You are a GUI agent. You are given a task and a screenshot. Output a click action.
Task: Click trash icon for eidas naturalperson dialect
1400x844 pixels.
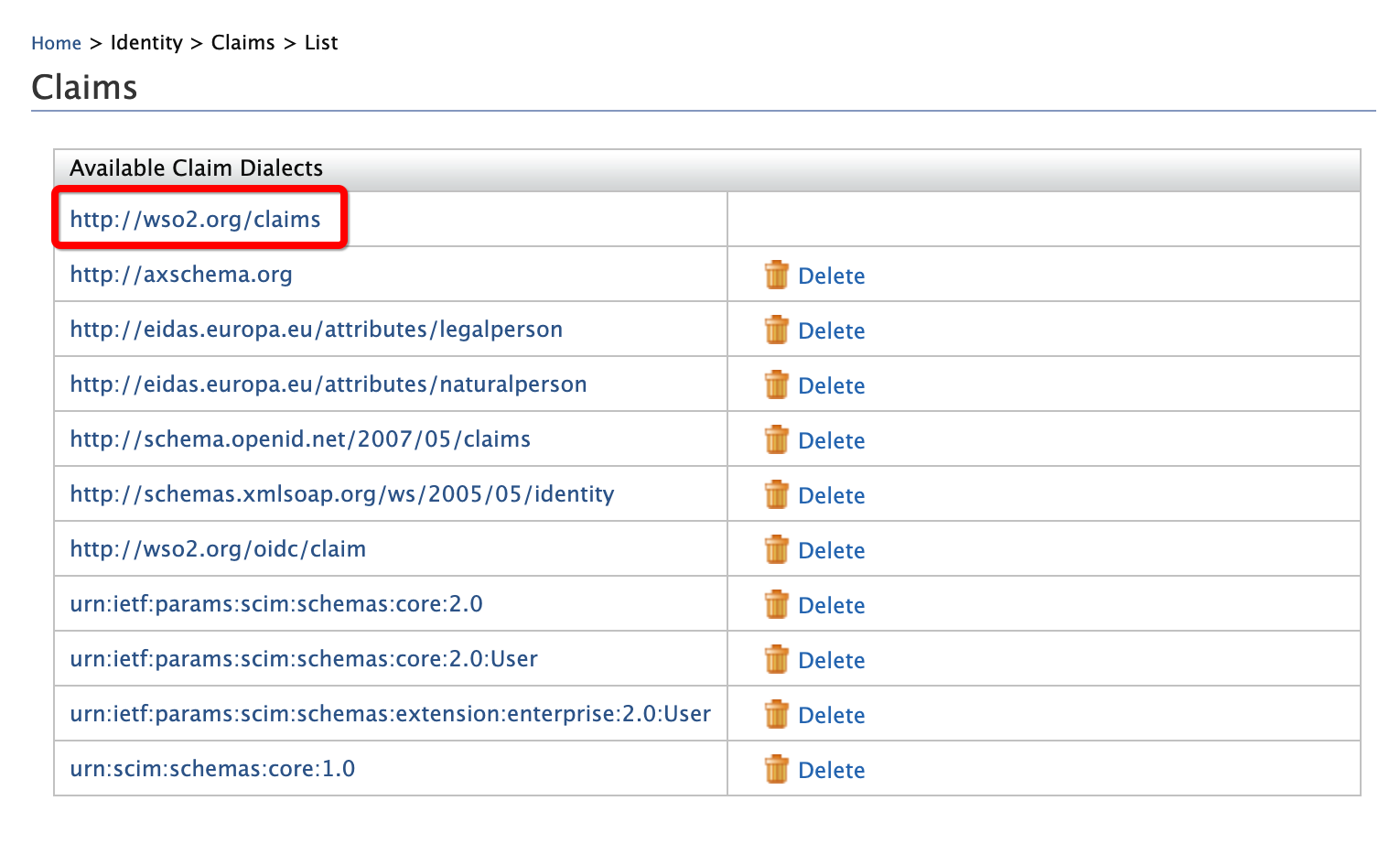click(776, 384)
